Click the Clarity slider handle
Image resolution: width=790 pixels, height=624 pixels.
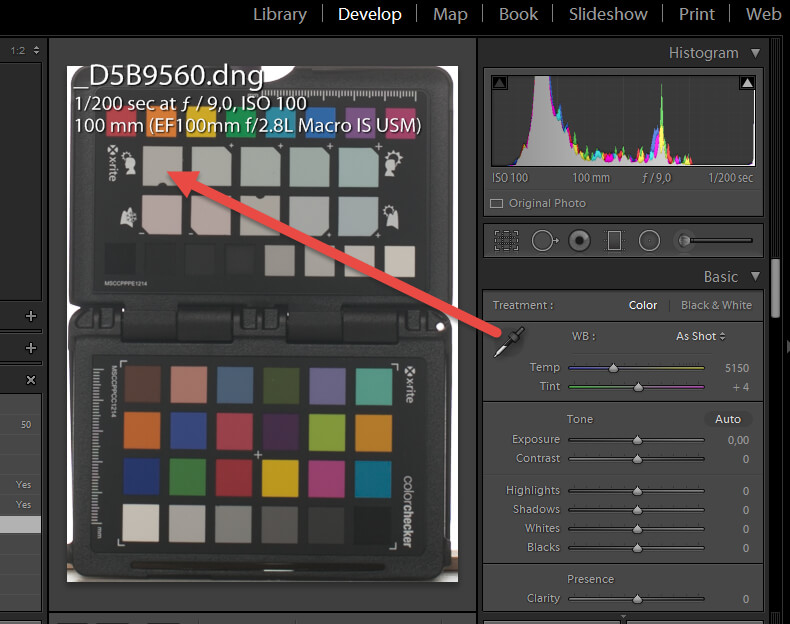point(637,599)
